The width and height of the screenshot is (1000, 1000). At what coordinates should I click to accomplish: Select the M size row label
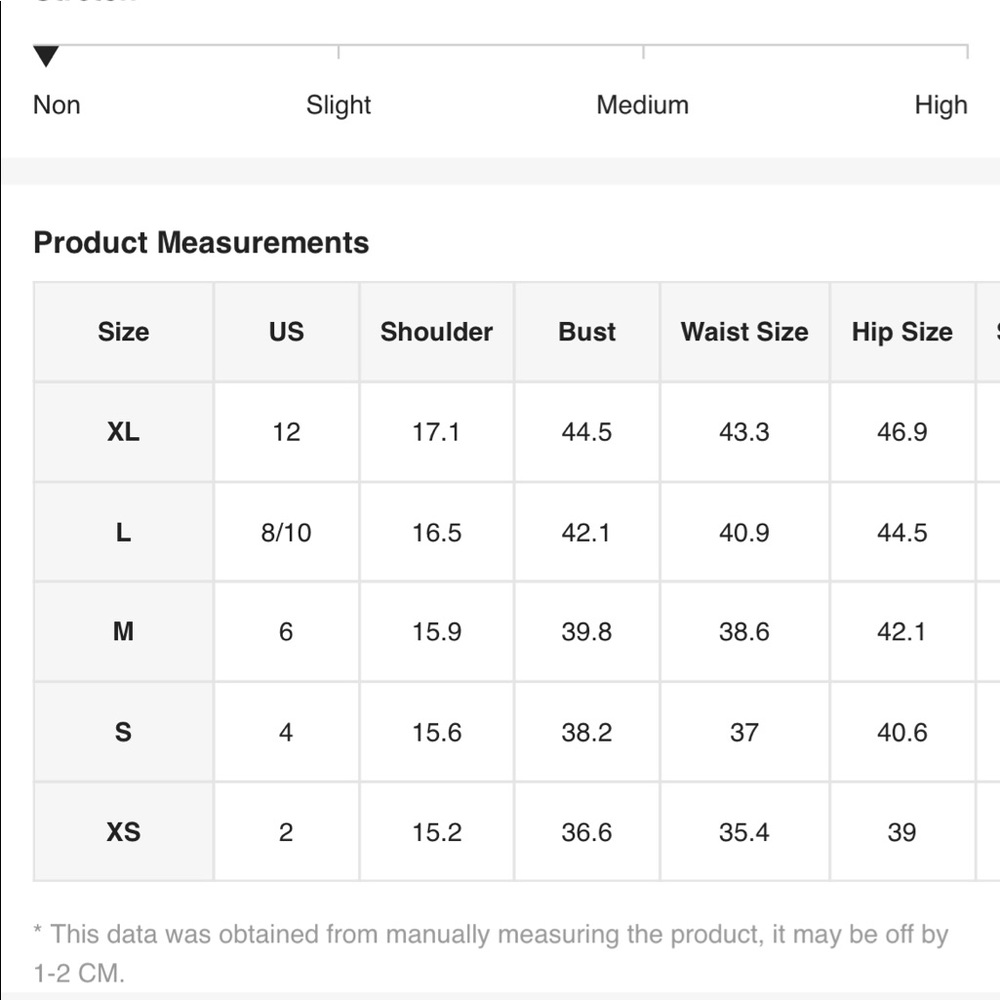pyautogui.click(x=124, y=631)
